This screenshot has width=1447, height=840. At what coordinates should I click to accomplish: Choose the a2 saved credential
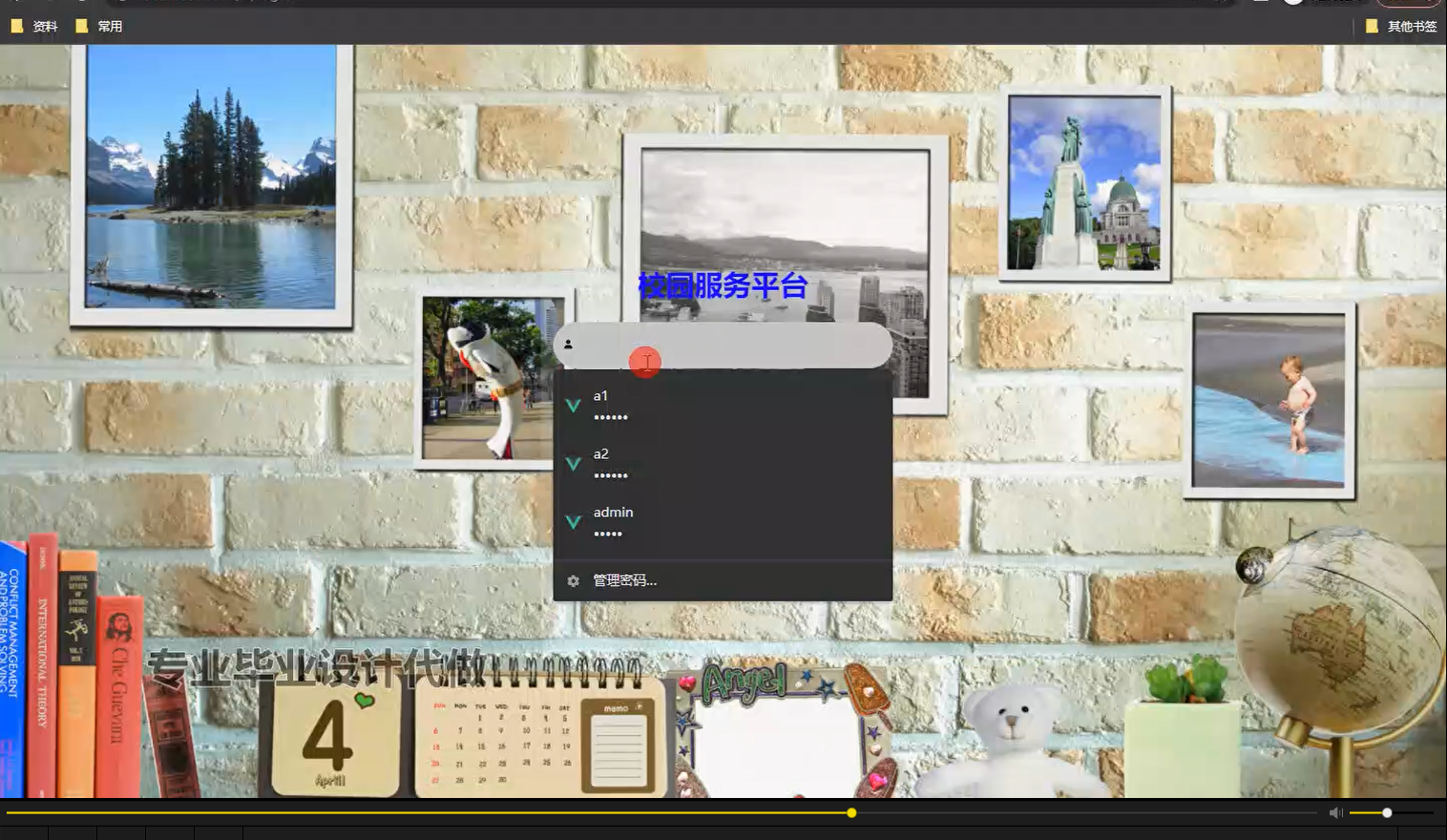[723, 464]
